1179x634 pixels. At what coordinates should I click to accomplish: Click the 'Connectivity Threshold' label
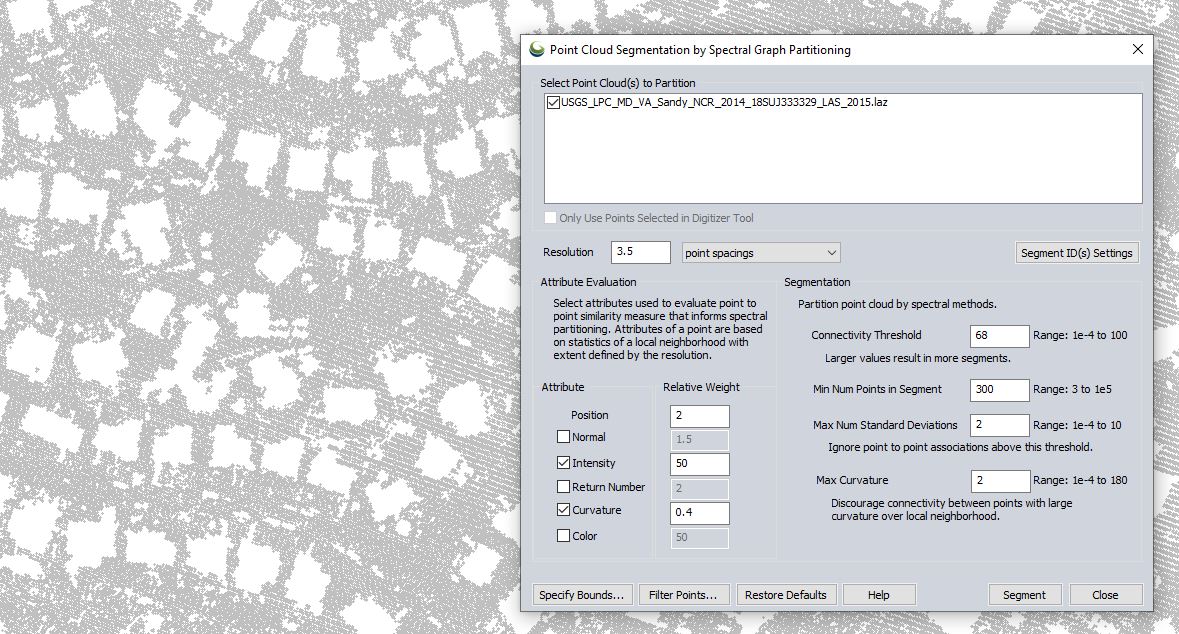tap(865, 335)
